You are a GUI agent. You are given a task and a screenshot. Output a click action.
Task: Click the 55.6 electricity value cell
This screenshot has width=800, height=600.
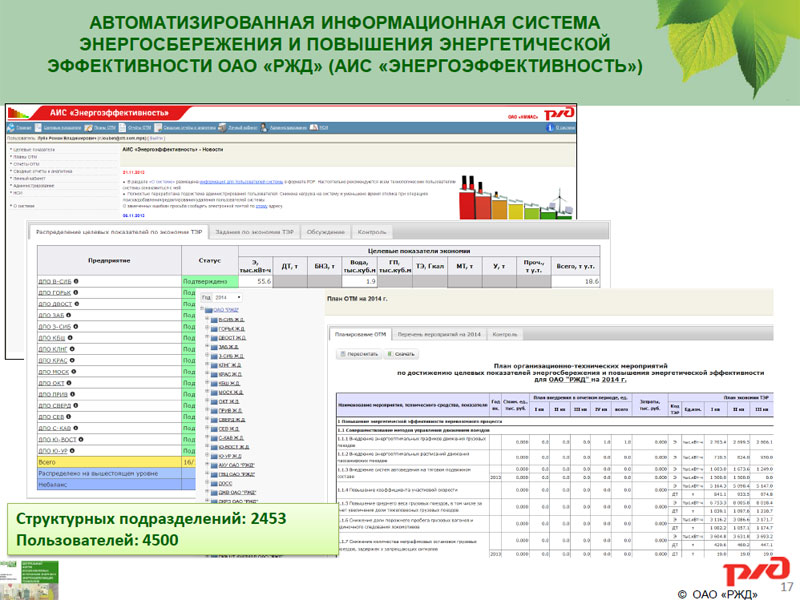[256, 281]
